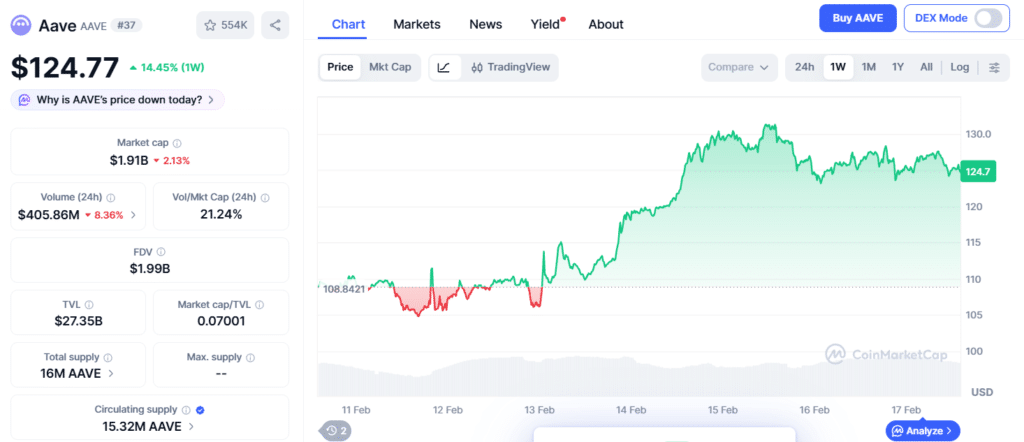Image resolution: width=1024 pixels, height=442 pixels.
Task: Set chart range to All
Action: click(x=926, y=67)
